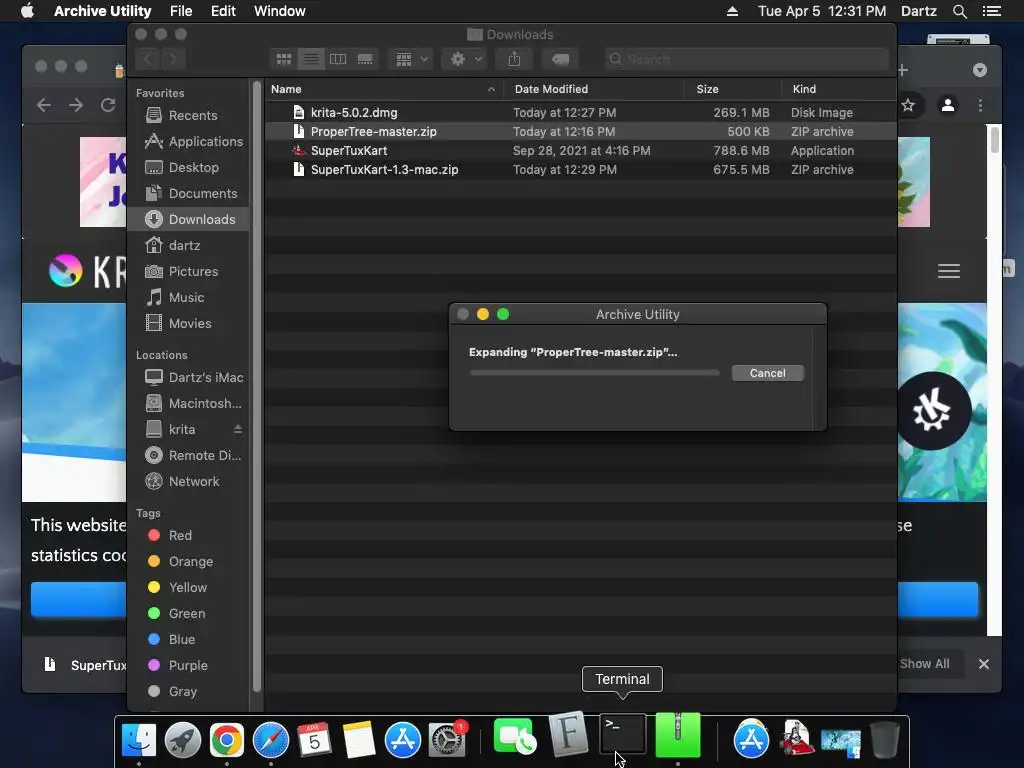Screen dimensions: 1024x768
Task: Select Downloads in the sidebar
Action: click(189, 219)
